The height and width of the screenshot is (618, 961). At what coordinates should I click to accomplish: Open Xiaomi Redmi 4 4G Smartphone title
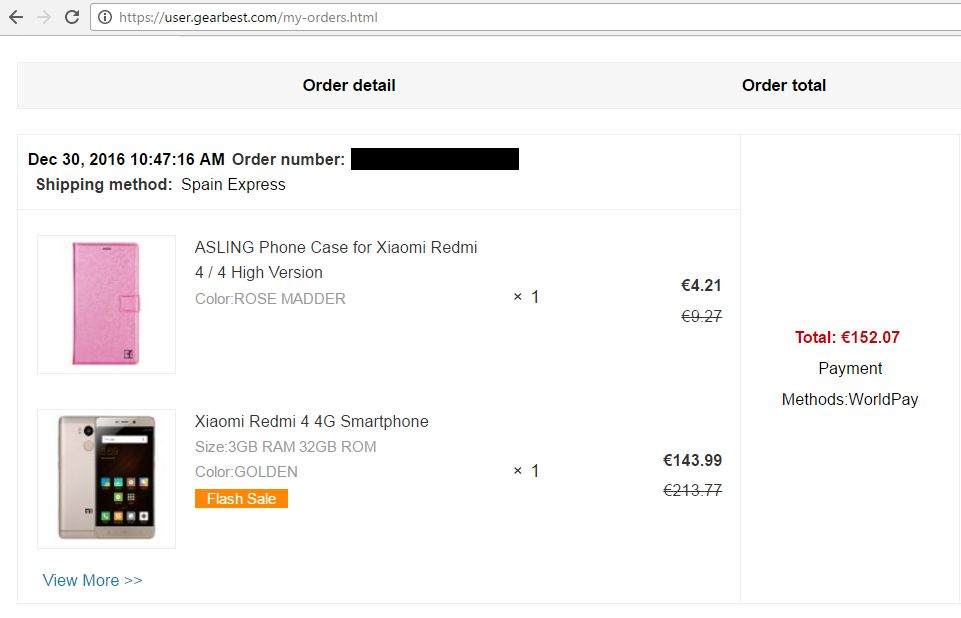point(311,421)
